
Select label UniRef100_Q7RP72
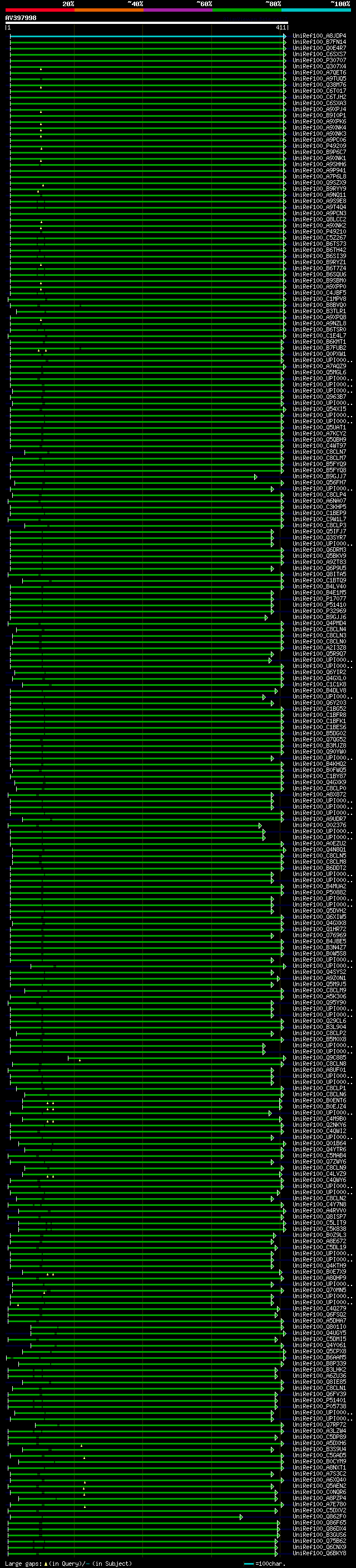(x=319, y=1424)
